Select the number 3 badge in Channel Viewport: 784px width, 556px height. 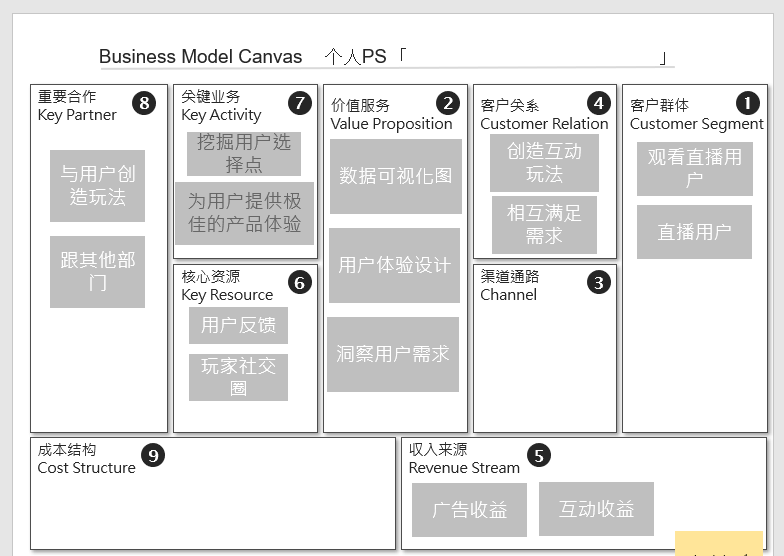click(598, 283)
